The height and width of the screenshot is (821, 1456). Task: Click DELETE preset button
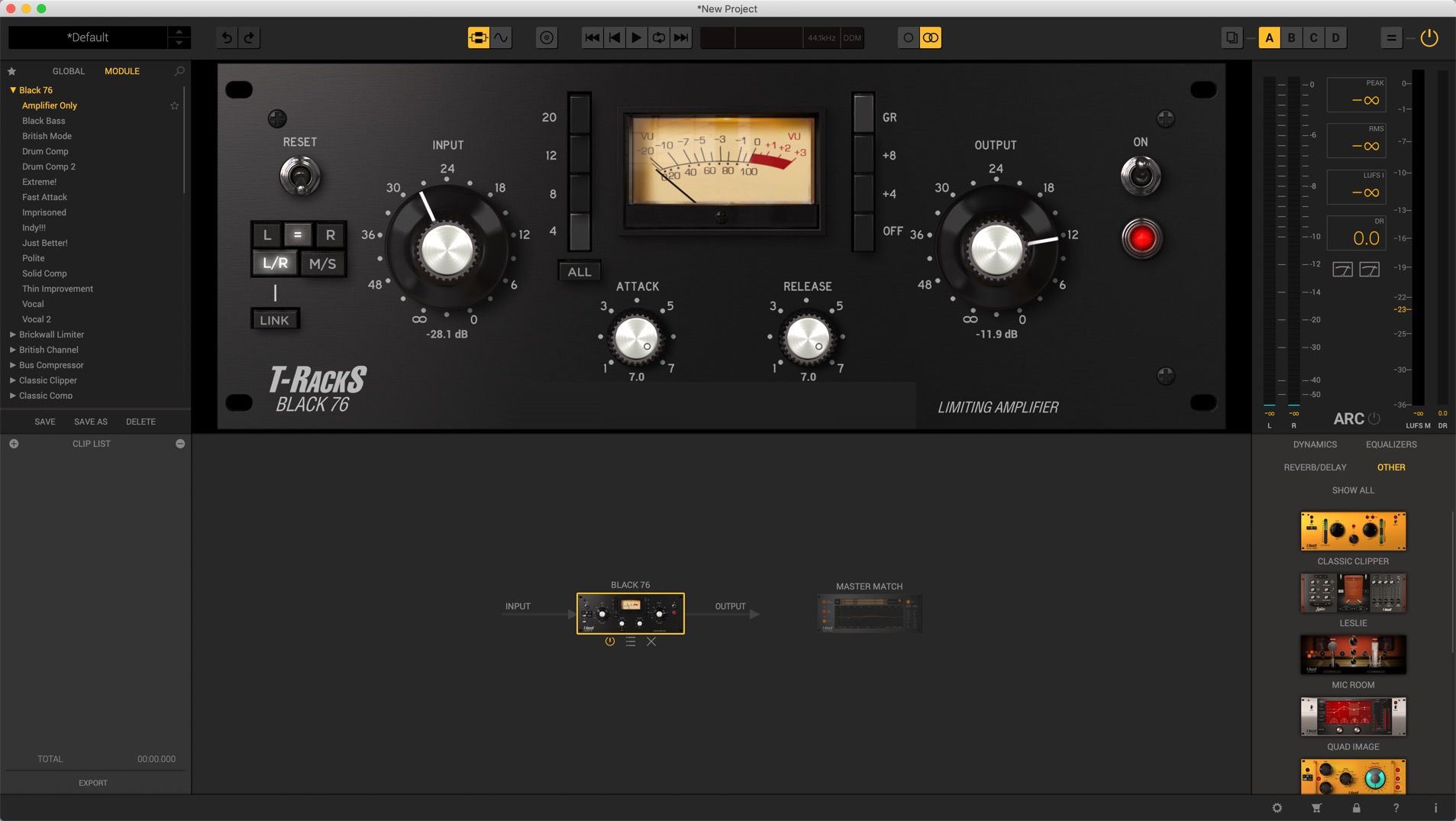140,422
